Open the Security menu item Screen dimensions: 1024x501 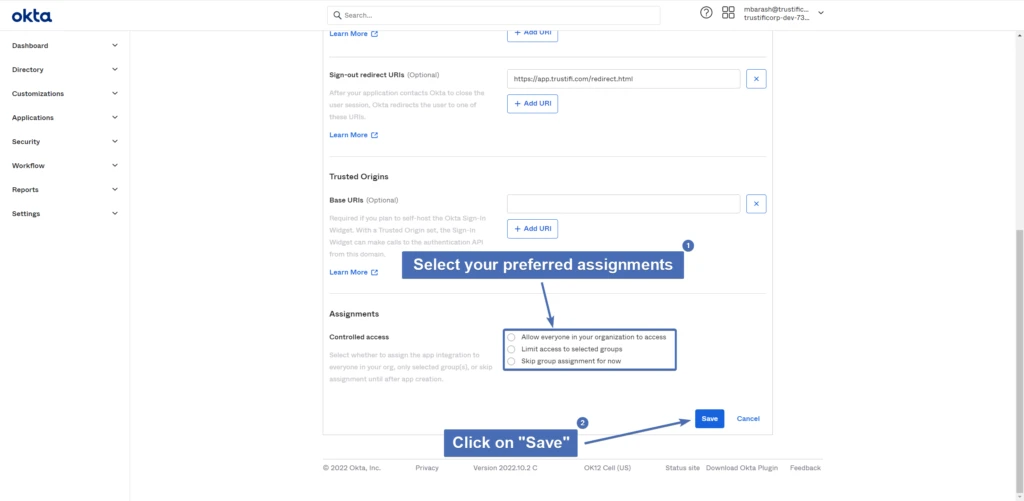pyautogui.click(x=64, y=142)
